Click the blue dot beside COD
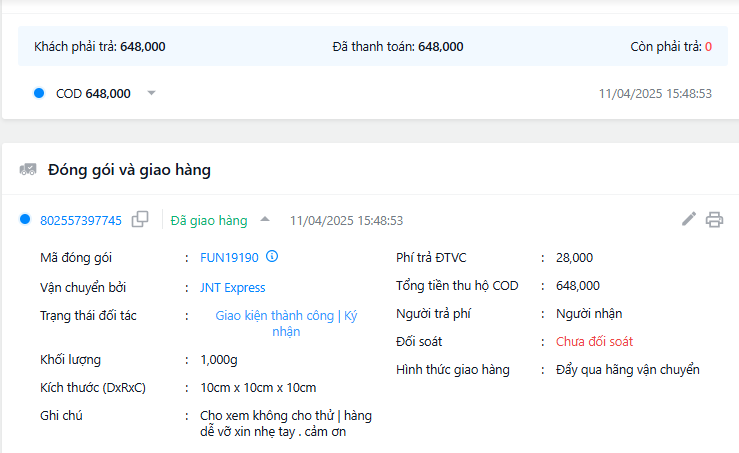The width and height of the screenshot is (739, 453). point(39,93)
